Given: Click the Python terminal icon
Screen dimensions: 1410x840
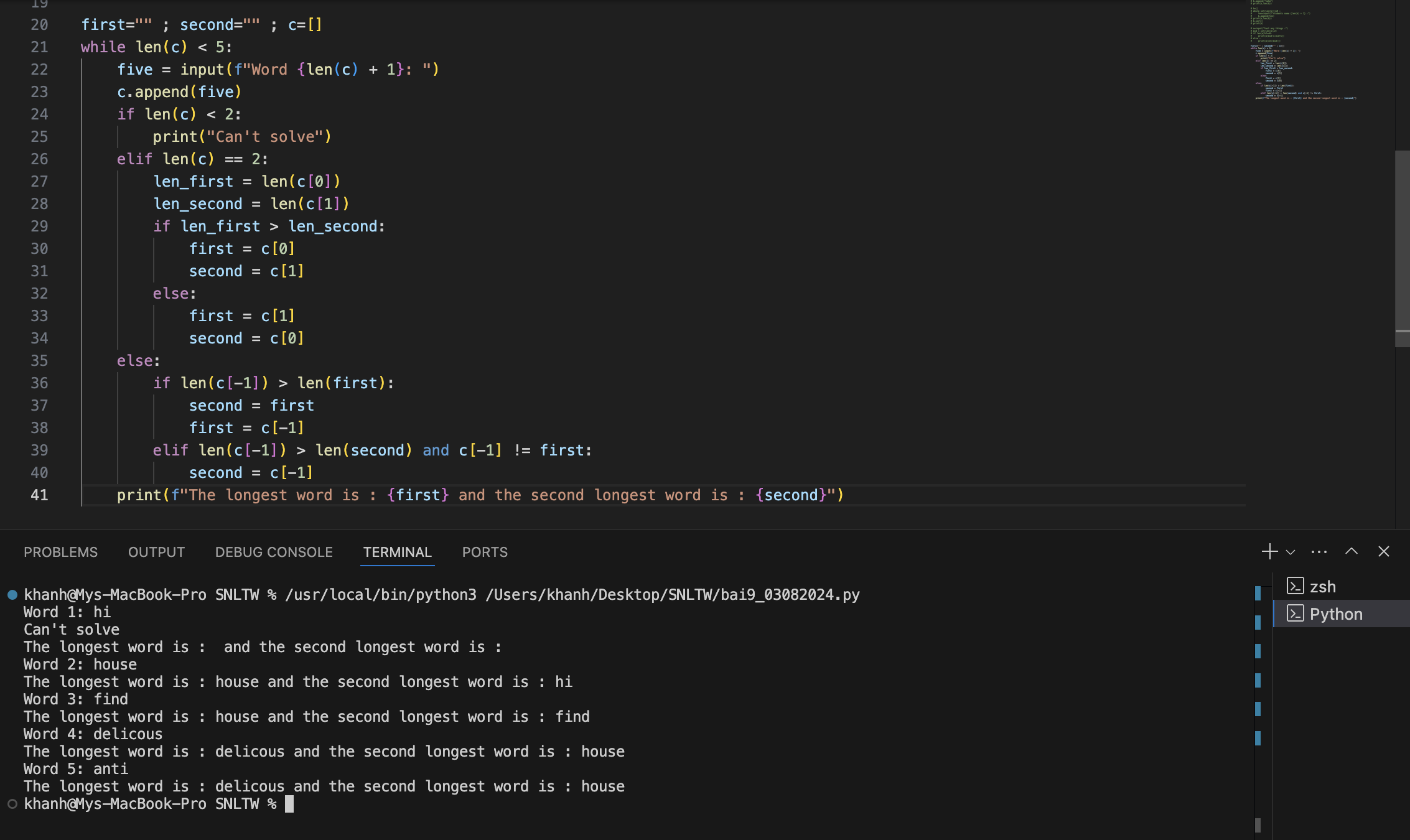Looking at the screenshot, I should pyautogui.click(x=1295, y=614).
